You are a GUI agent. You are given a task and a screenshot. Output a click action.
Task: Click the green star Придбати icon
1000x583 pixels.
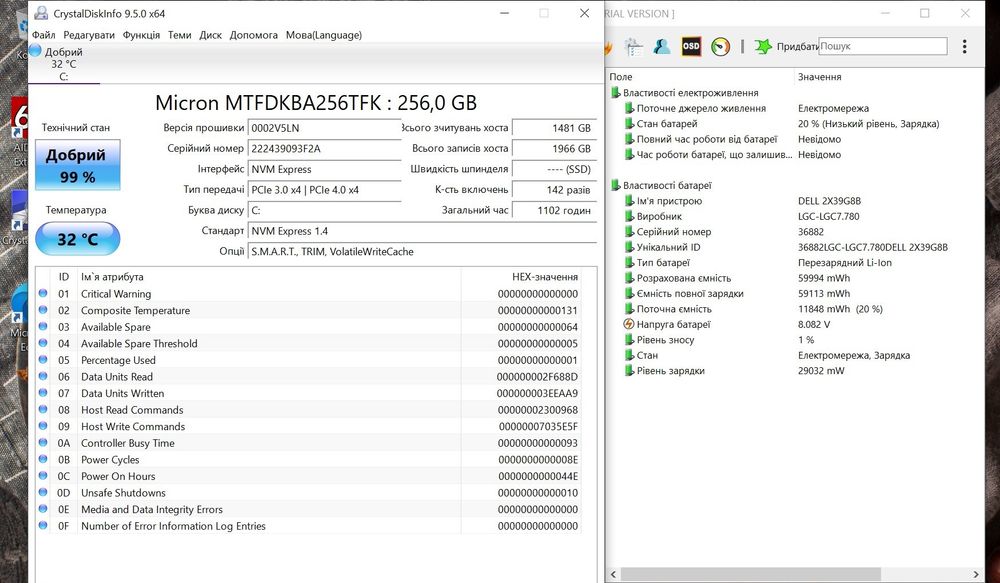coord(763,46)
